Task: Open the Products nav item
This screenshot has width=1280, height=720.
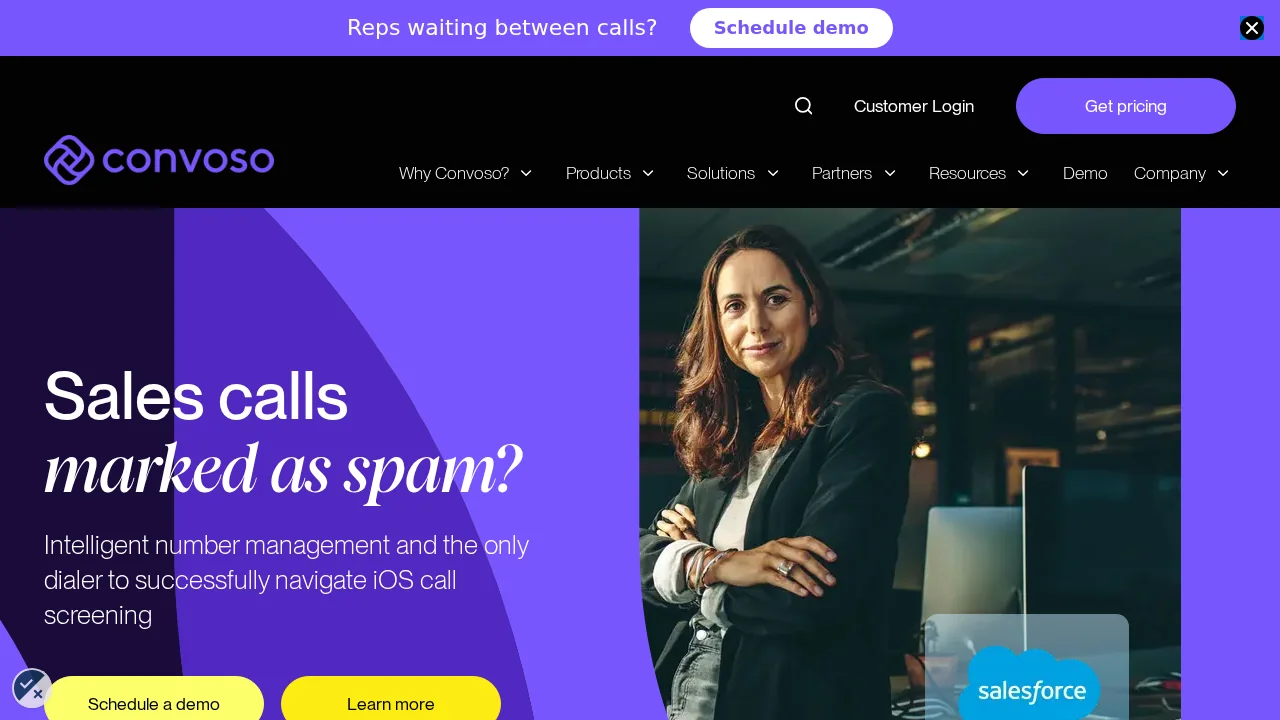Action: (x=598, y=173)
